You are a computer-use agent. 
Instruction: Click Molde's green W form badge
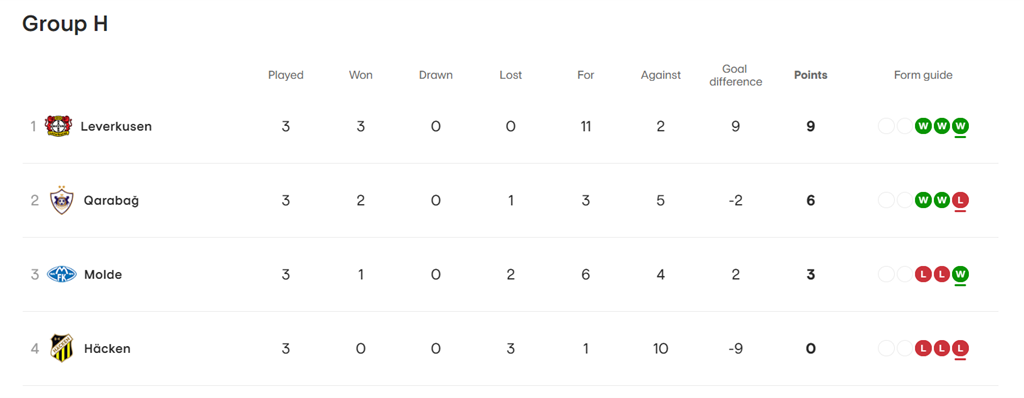[x=960, y=274]
